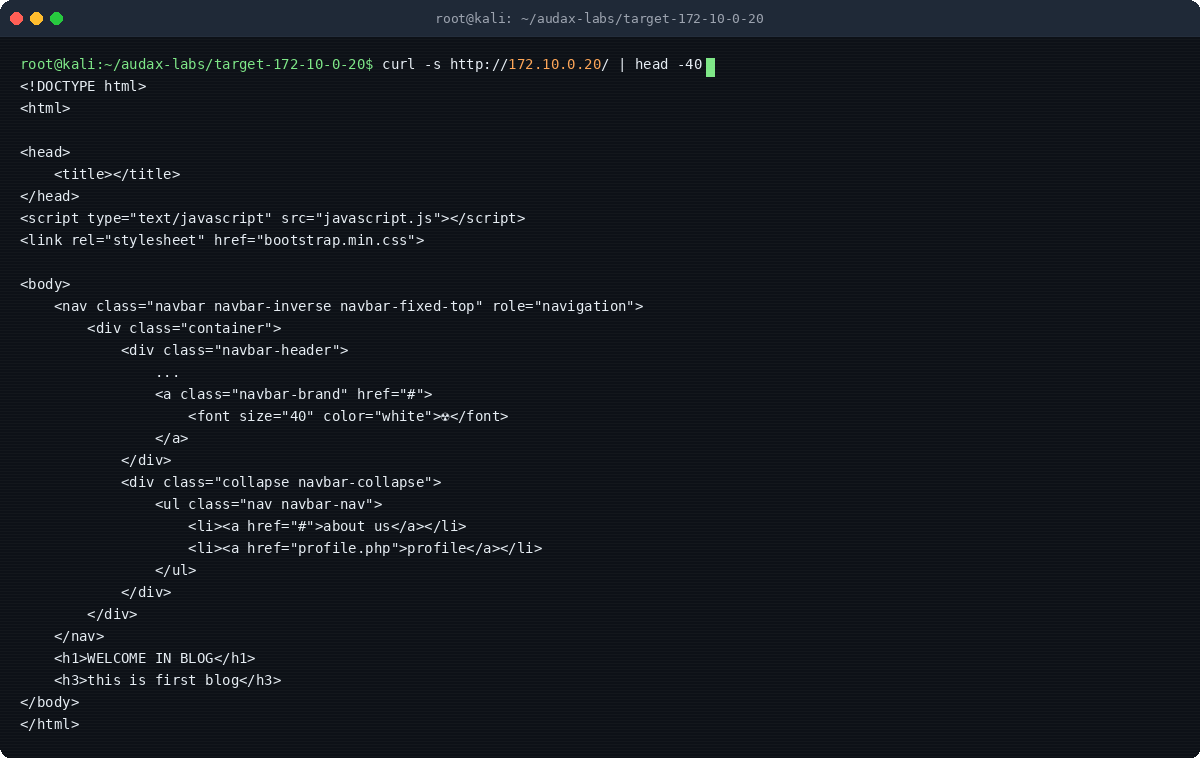Viewport: 1200px width, 758px height.
Task: Click the '<a class="navbar-brand" href="#">' line
Action: (x=294, y=394)
